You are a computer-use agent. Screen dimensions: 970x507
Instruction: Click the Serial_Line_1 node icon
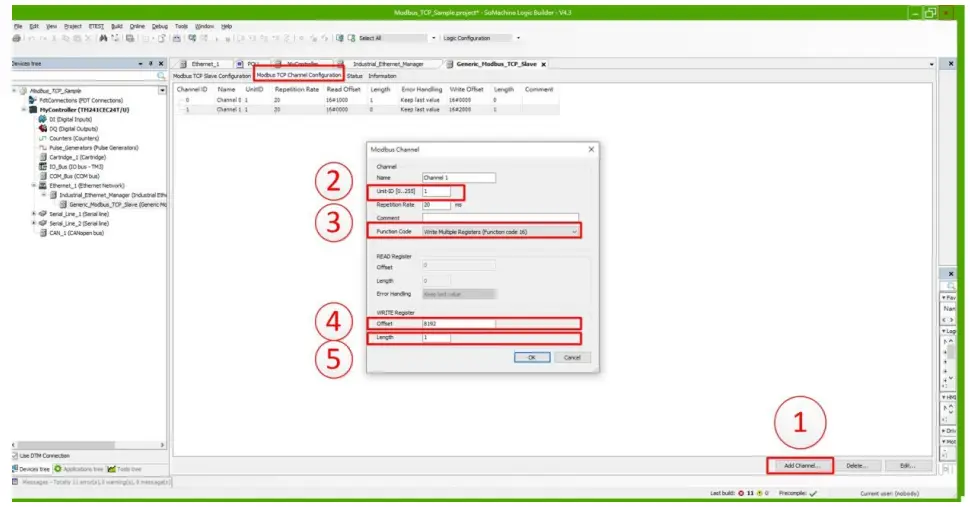[x=43, y=214]
